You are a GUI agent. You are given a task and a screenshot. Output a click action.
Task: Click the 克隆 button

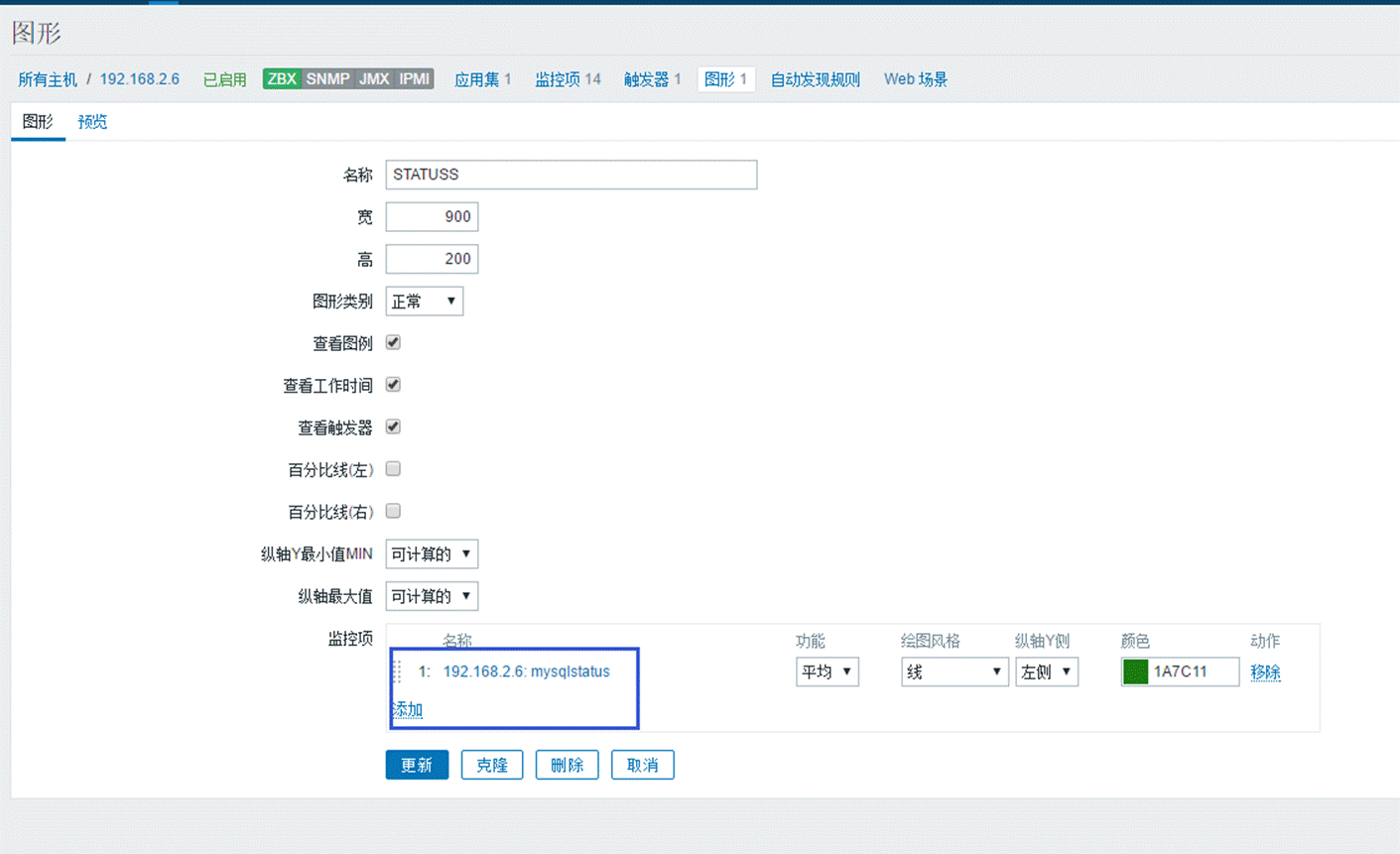(492, 765)
